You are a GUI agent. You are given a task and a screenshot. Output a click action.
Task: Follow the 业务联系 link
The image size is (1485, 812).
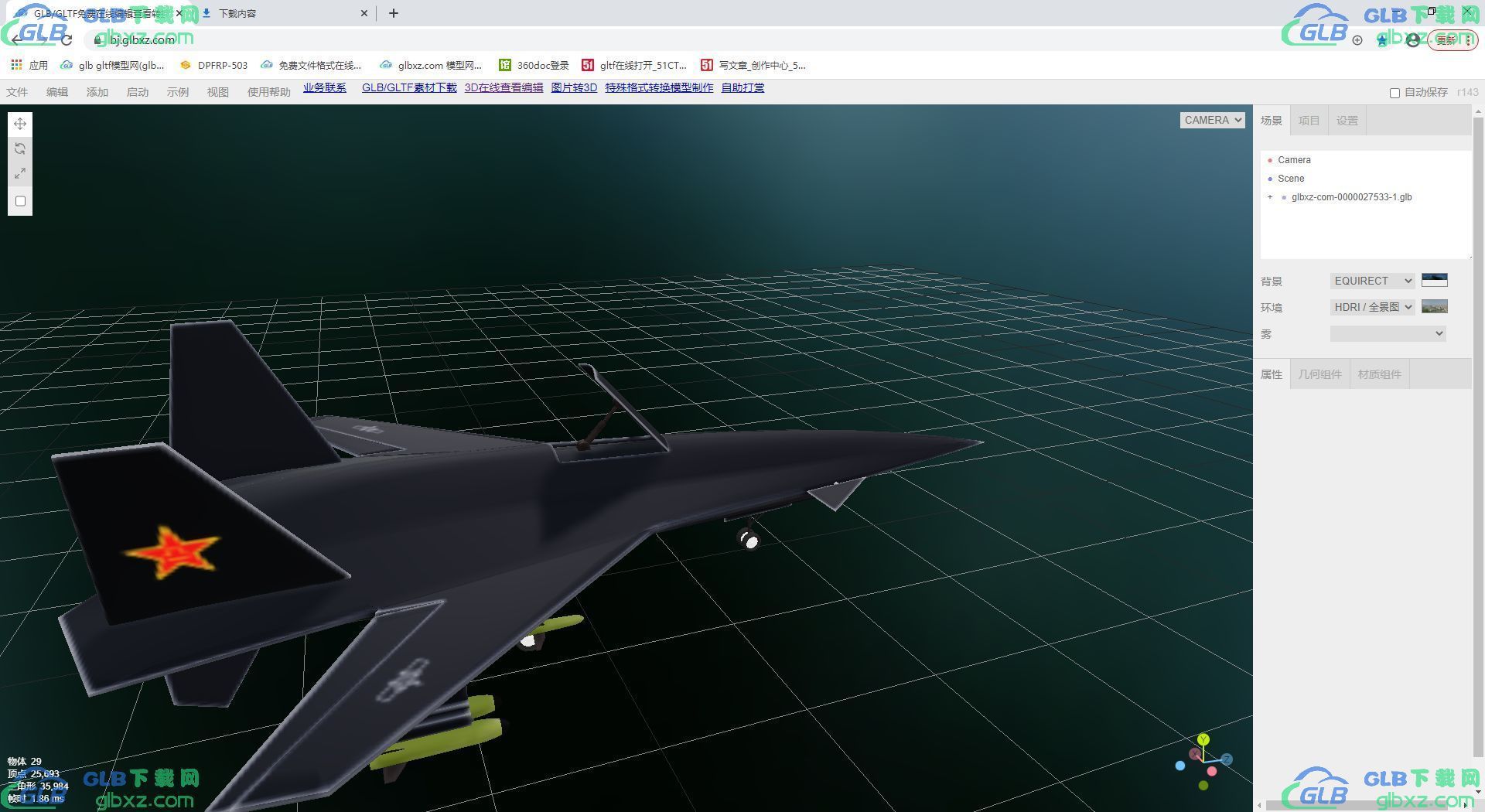325,88
